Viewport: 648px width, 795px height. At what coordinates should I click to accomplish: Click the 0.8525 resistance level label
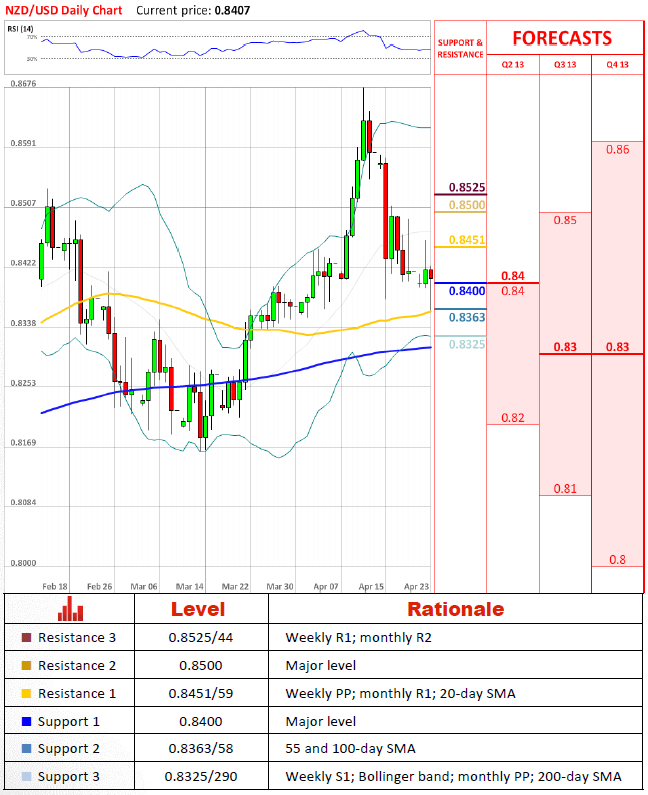pyautogui.click(x=467, y=188)
